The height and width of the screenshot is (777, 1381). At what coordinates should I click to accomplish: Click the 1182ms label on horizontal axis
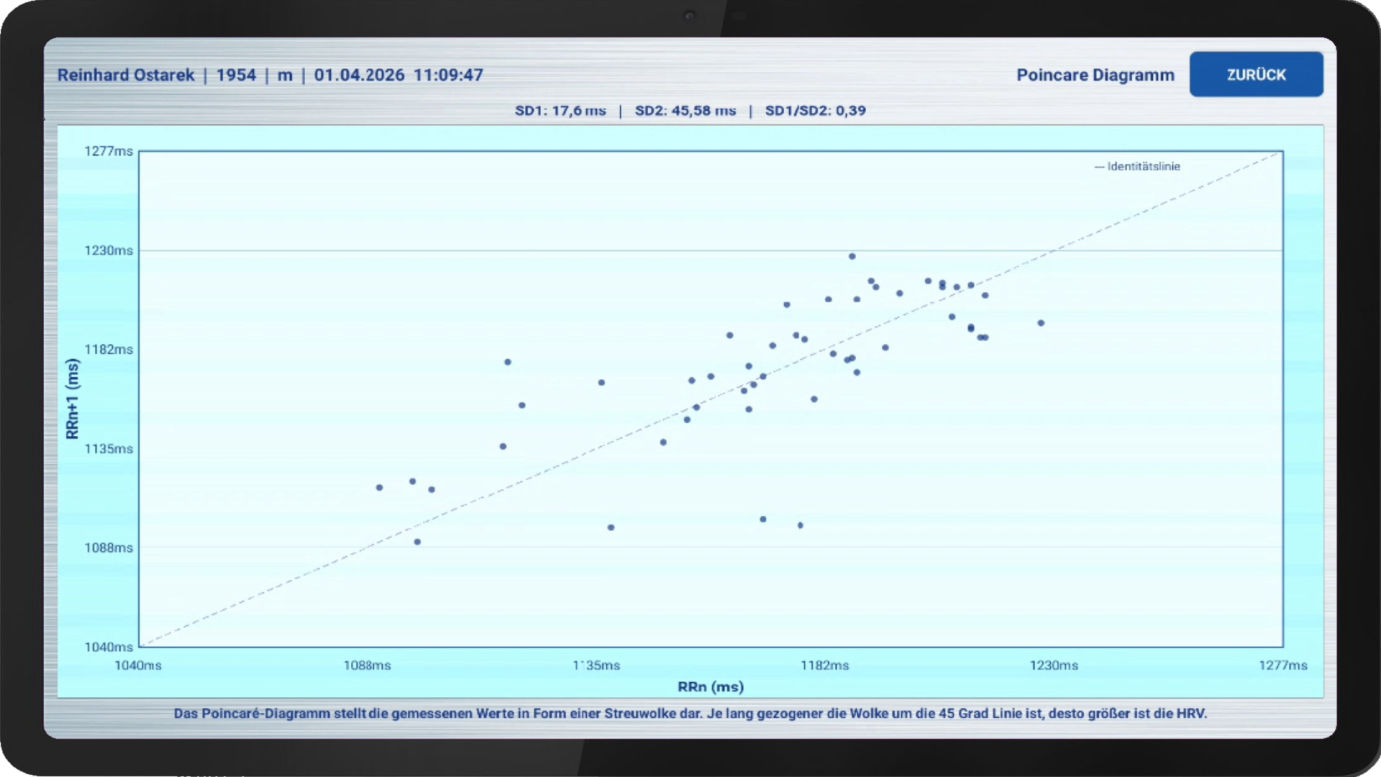pyautogui.click(x=825, y=666)
